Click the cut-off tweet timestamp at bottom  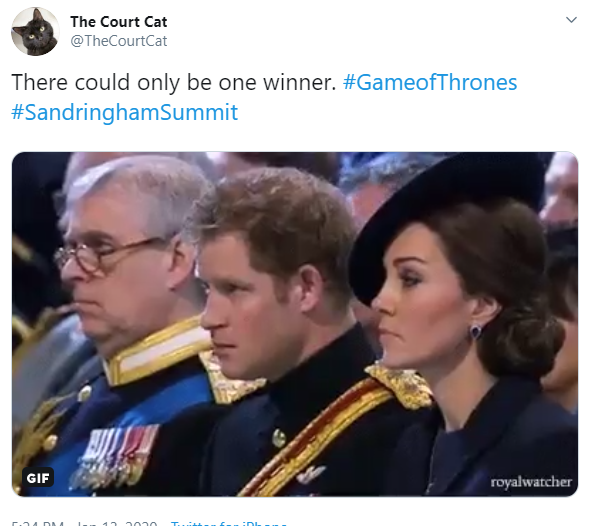[x=84, y=523]
